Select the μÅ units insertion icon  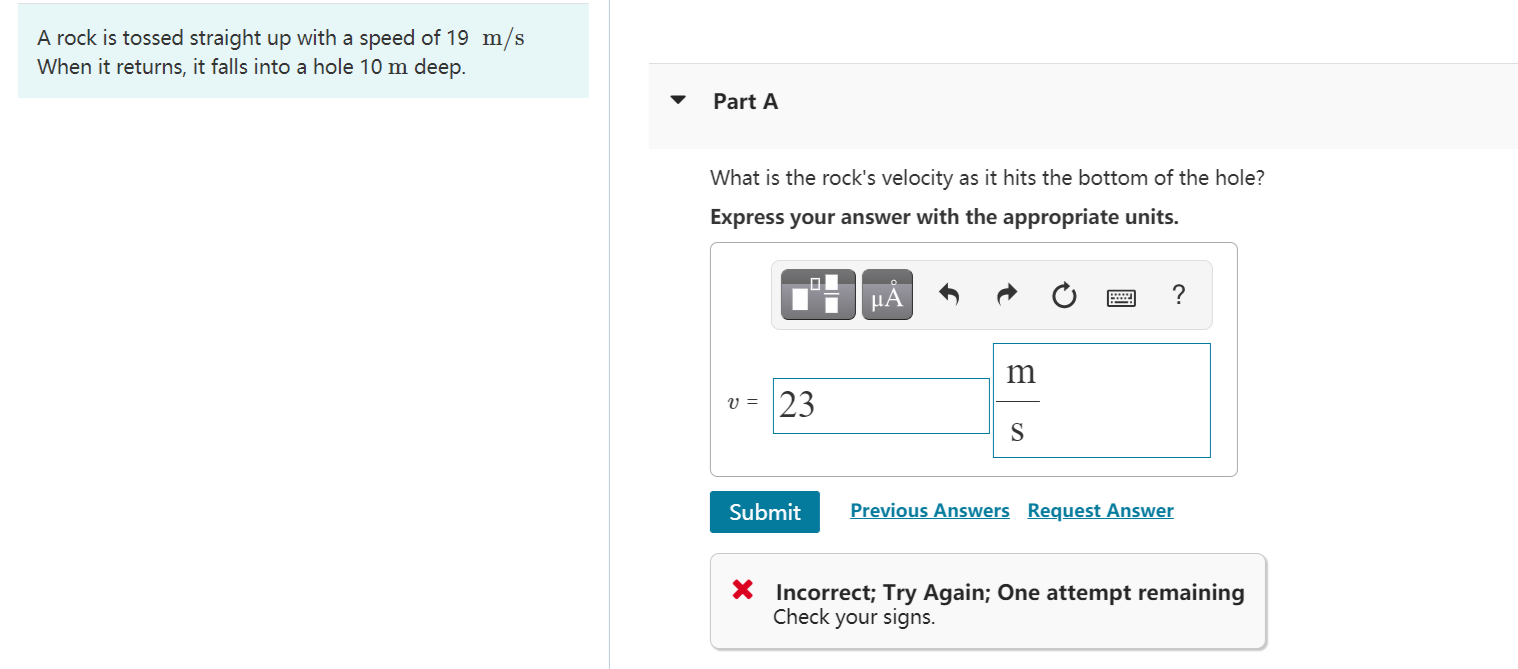[x=886, y=294]
